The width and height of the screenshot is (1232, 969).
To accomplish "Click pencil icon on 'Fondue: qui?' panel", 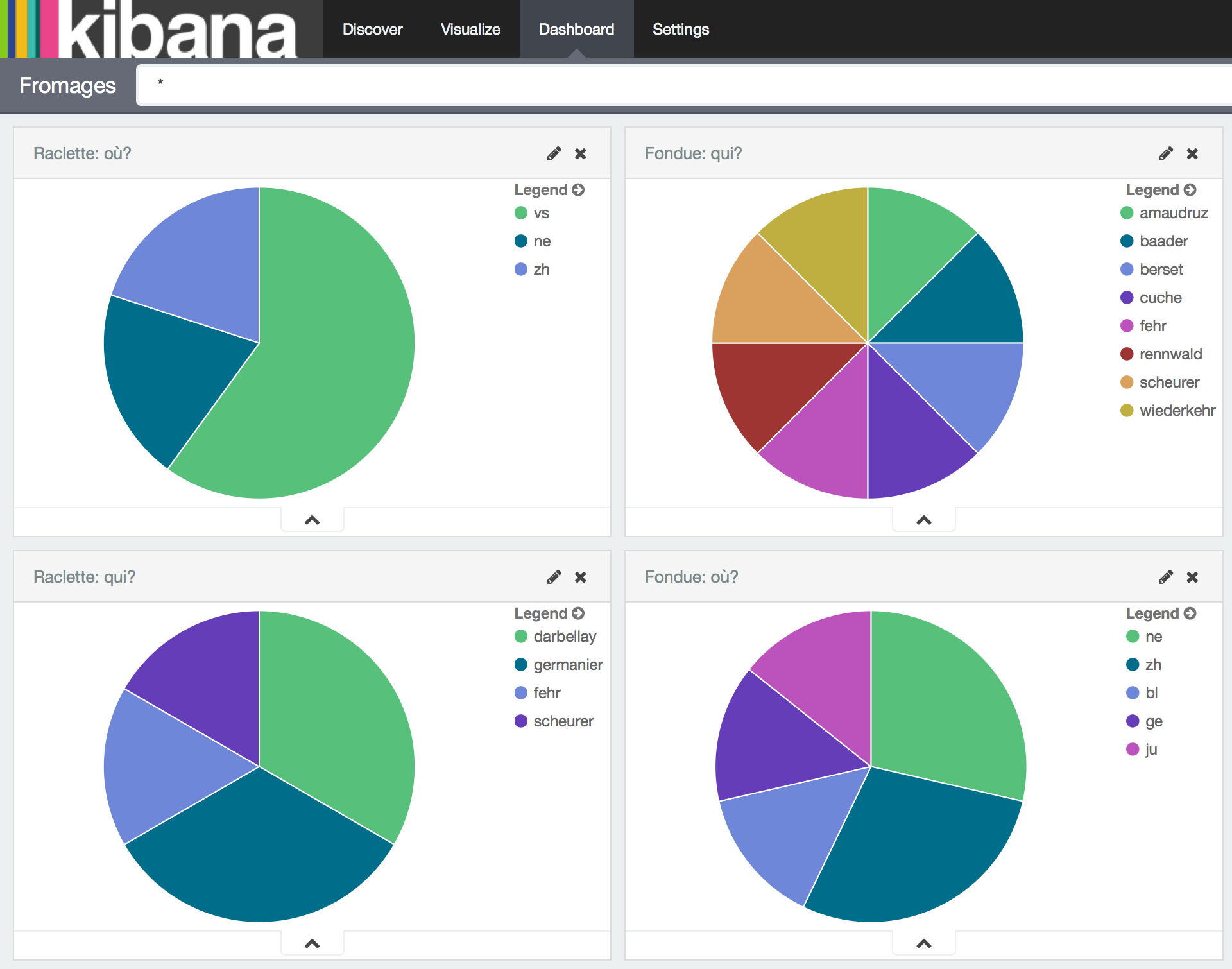I will (1165, 153).
